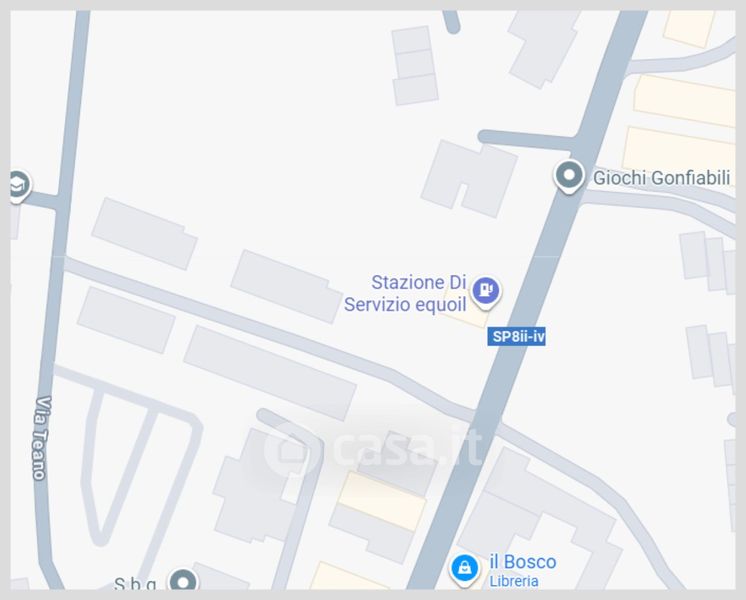746x600 pixels.
Task: Select the orange building near equoil station
Action: [x=466, y=316]
